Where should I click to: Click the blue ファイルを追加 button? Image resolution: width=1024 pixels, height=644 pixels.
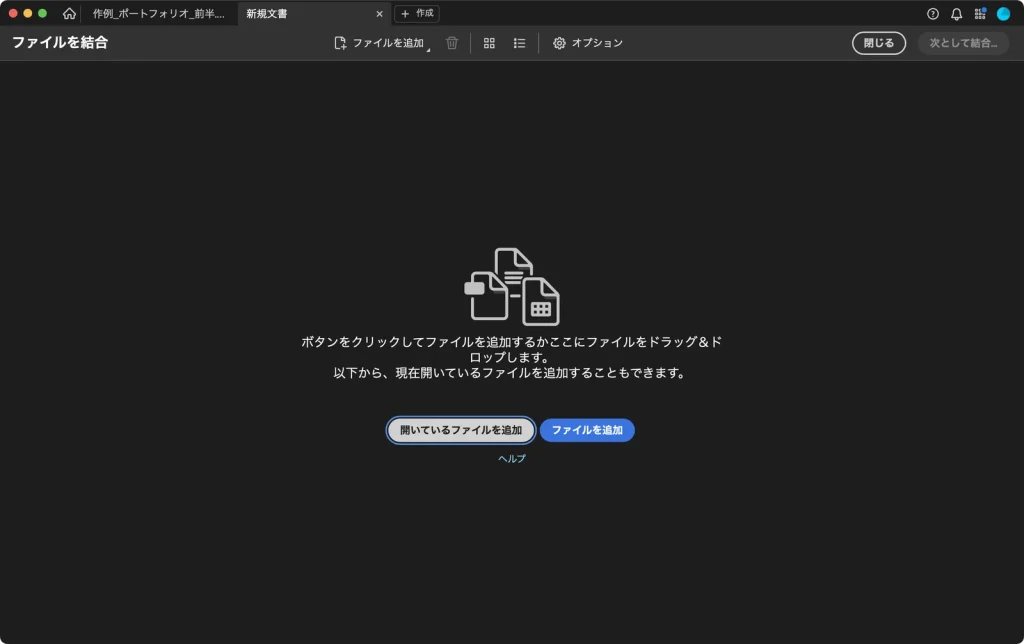coord(587,430)
